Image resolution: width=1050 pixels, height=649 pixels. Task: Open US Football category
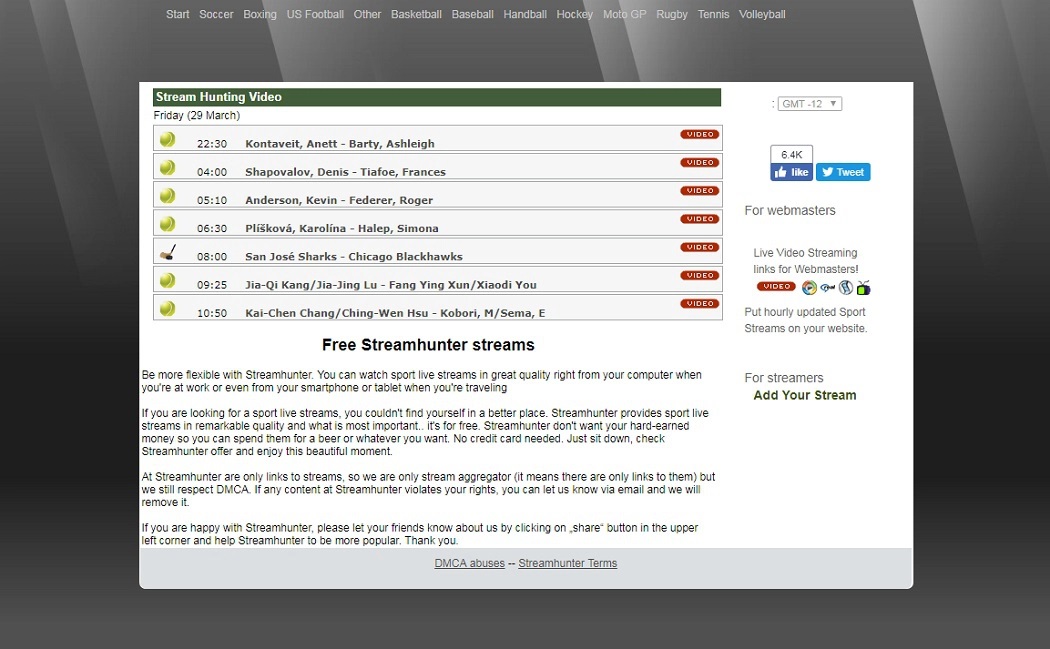[x=315, y=14]
